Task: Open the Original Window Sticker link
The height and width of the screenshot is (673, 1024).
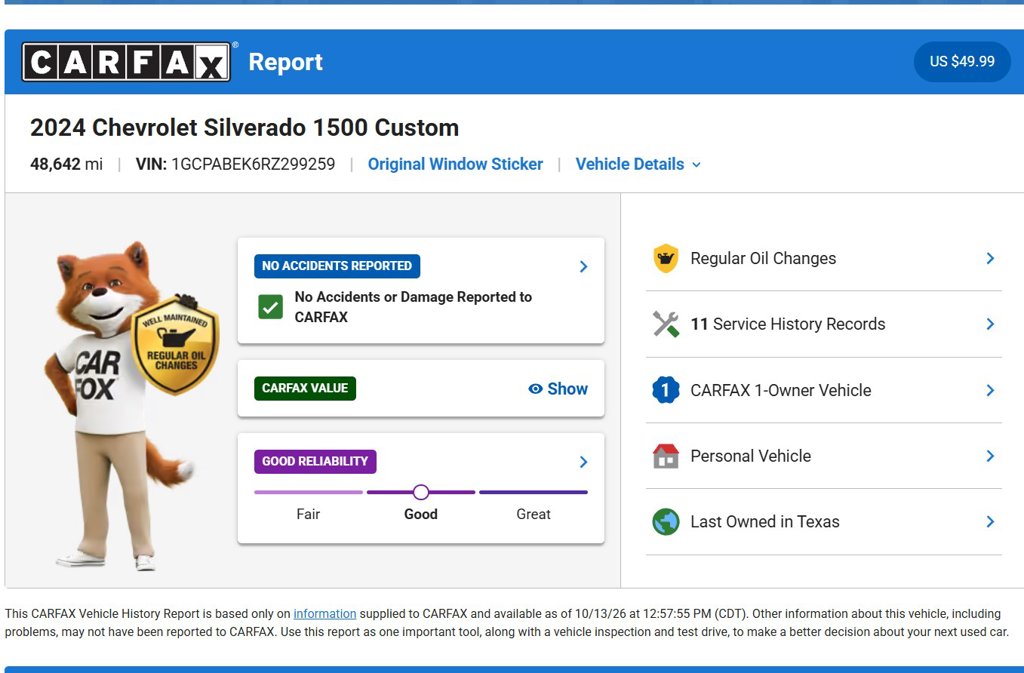Action: [x=455, y=164]
